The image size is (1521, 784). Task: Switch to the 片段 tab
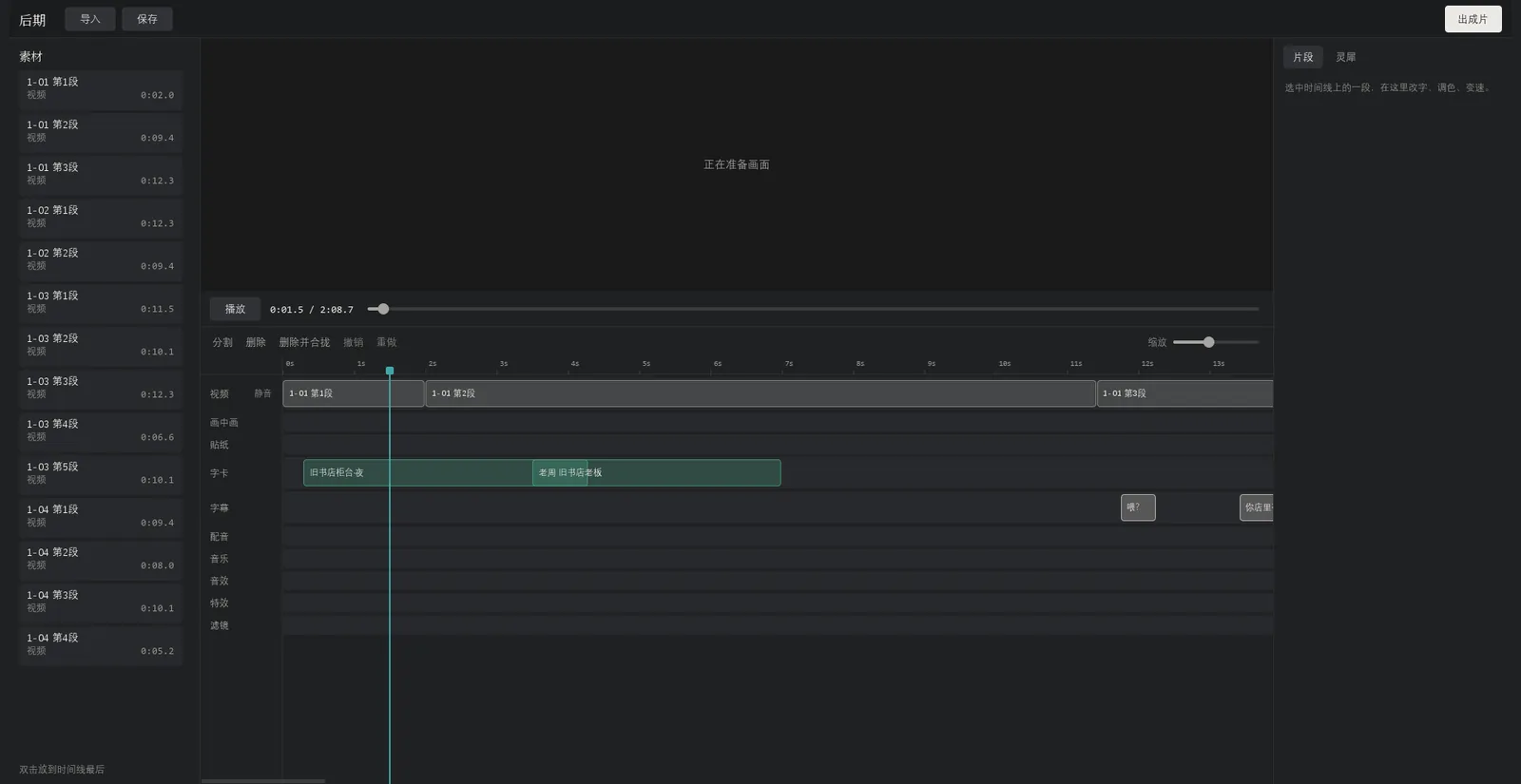pos(1302,57)
